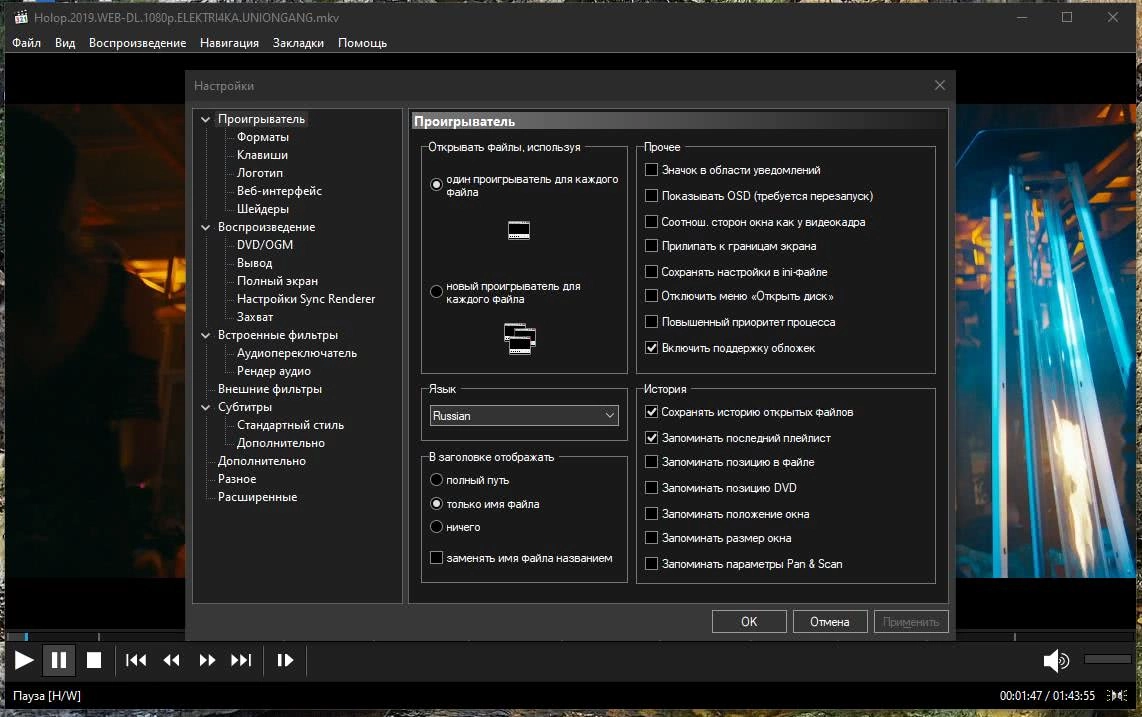Collapse the Субтитры tree node
1142x717 pixels.
[205, 407]
